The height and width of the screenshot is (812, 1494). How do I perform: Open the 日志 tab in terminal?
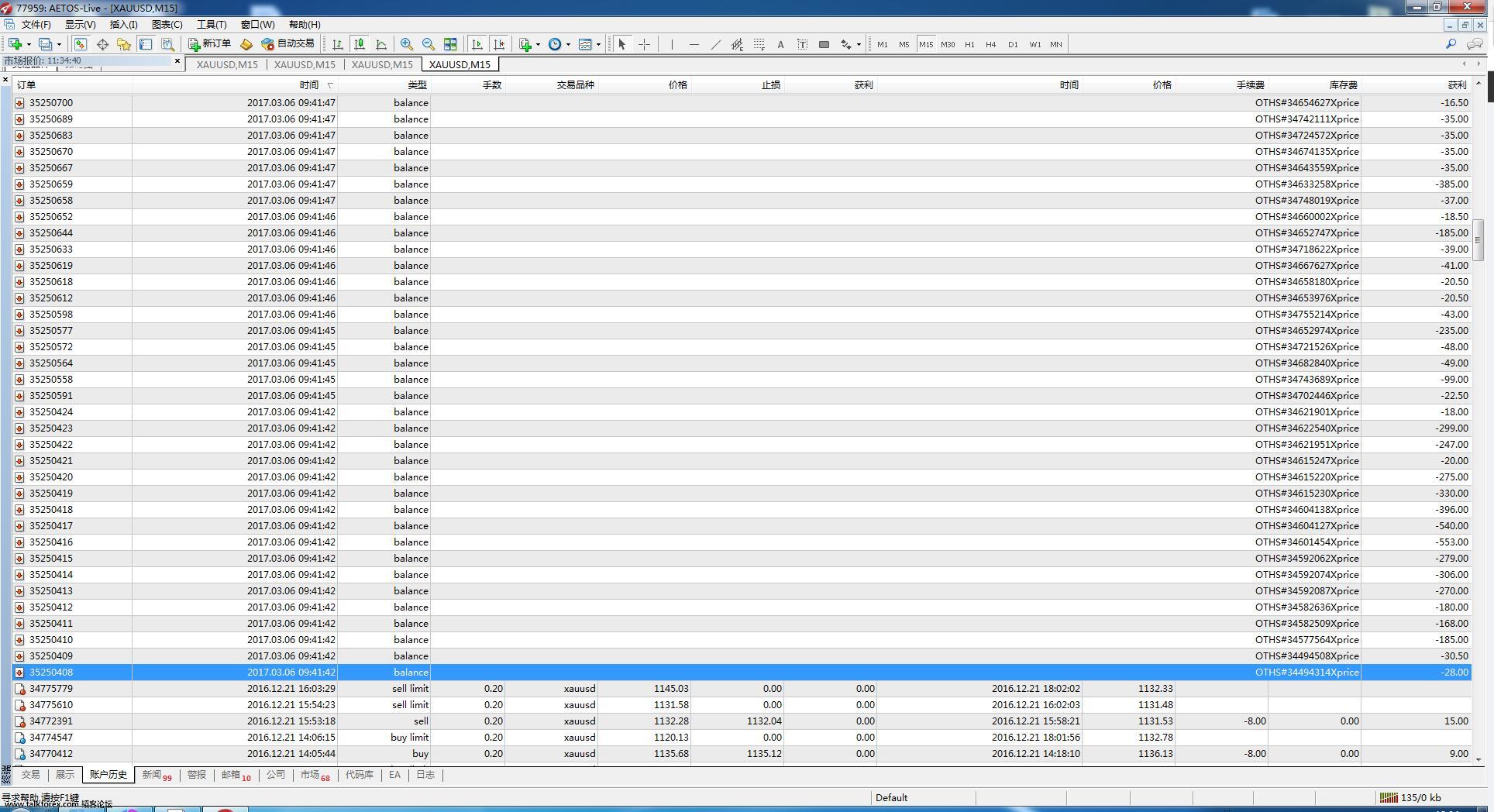coord(425,775)
